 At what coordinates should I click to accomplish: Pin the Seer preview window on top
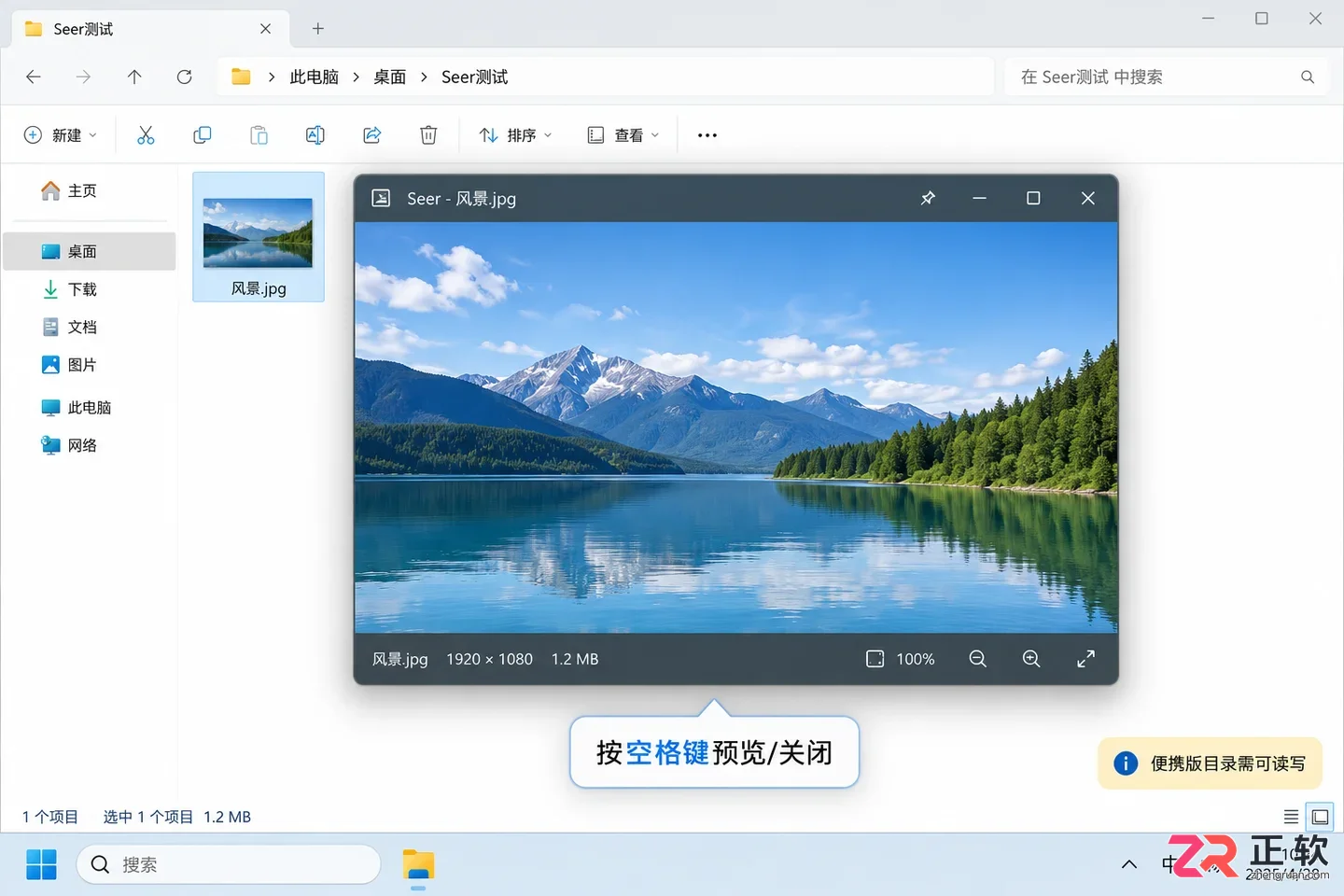click(x=928, y=198)
